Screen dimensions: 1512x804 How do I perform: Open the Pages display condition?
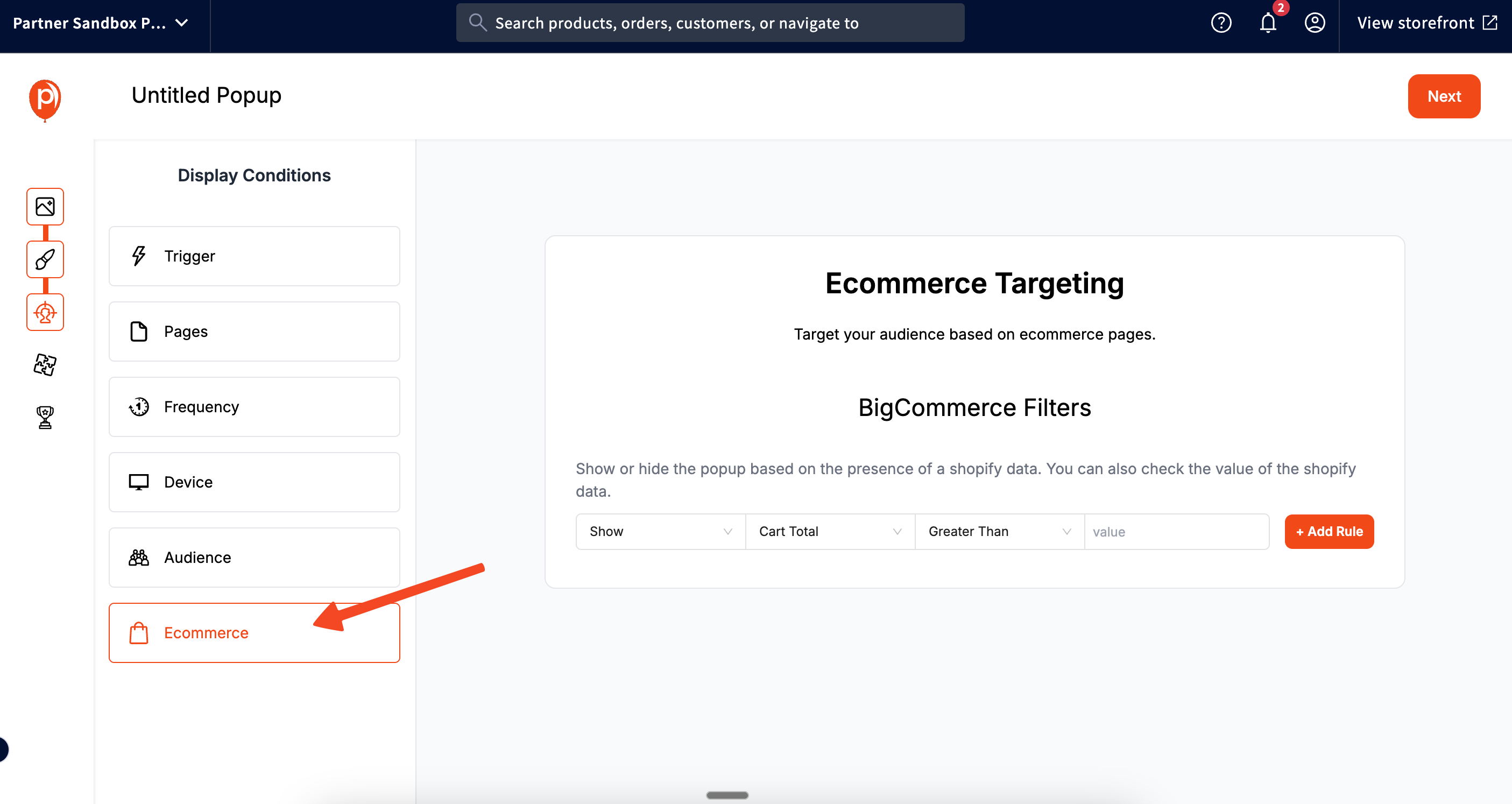pyautogui.click(x=254, y=331)
